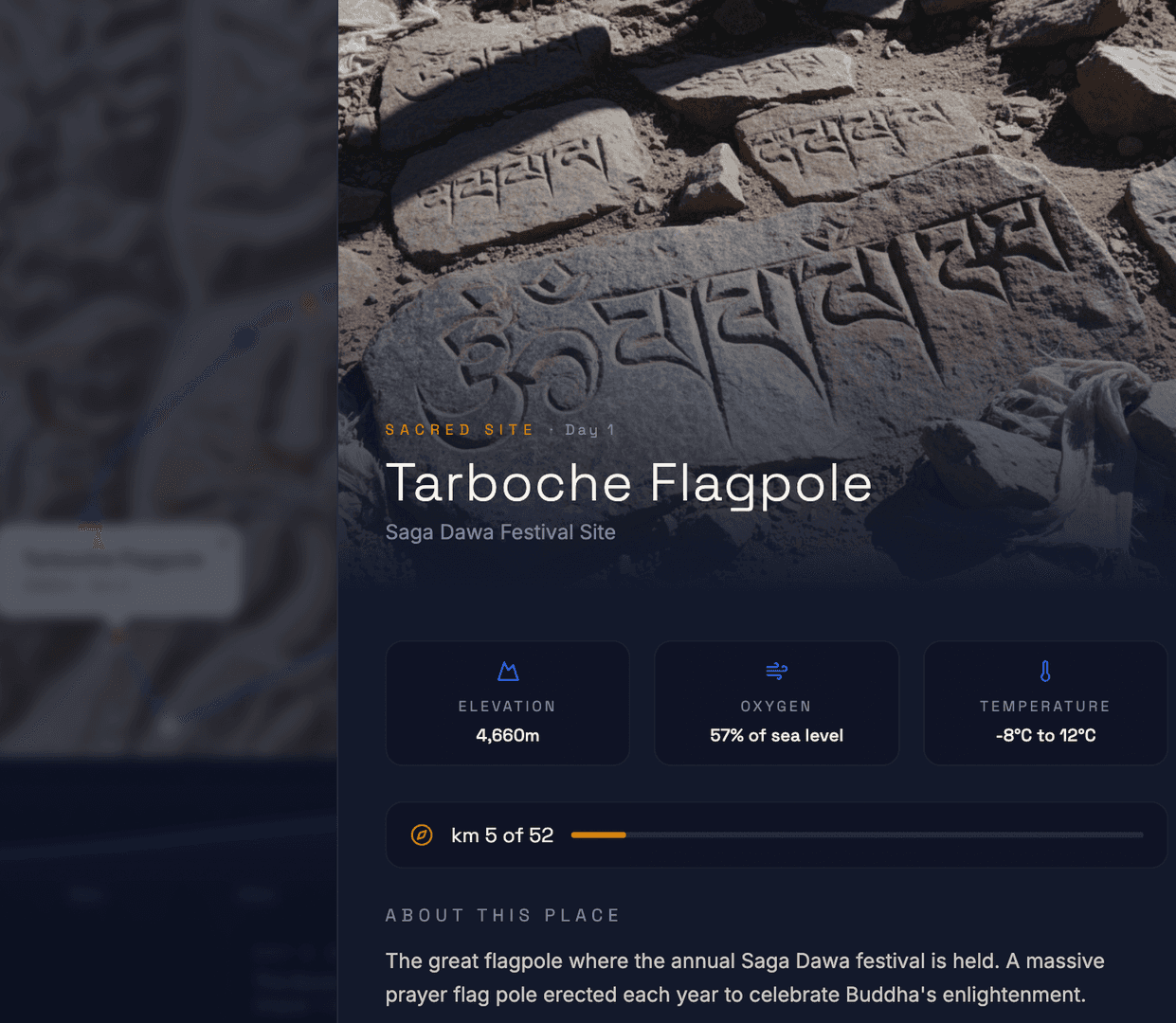The width and height of the screenshot is (1176, 1023).
Task: Click the blurred map popup card
Action: tap(120, 573)
